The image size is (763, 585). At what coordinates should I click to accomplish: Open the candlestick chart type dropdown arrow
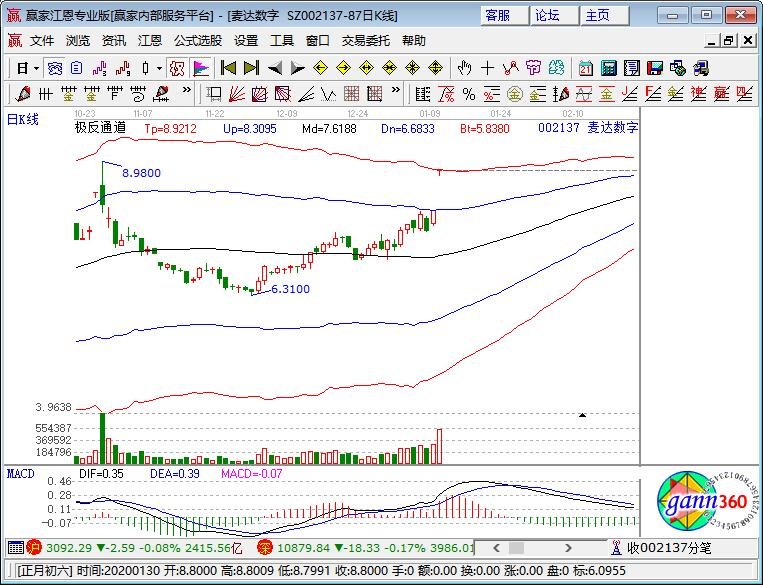[x=159, y=69]
